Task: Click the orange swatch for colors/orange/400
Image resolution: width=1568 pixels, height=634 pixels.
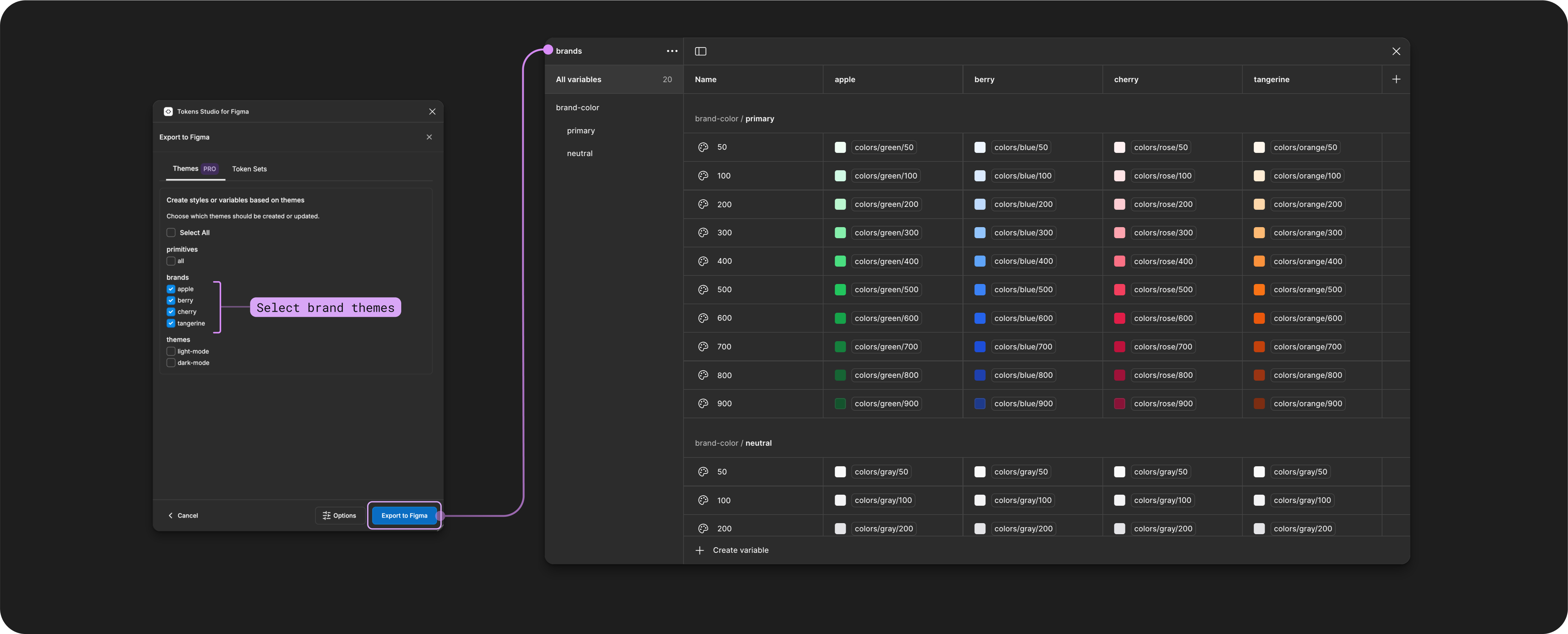Action: 1259,261
